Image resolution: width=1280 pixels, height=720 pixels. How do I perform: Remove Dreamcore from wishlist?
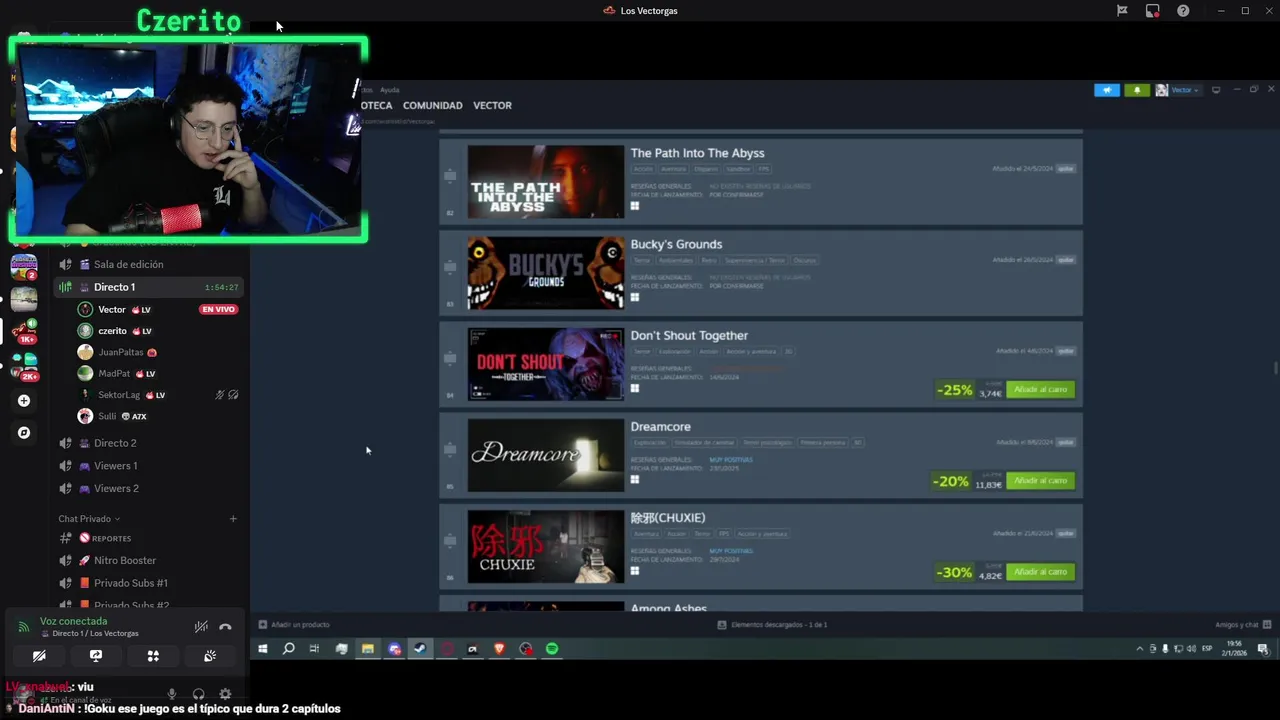point(1066,442)
